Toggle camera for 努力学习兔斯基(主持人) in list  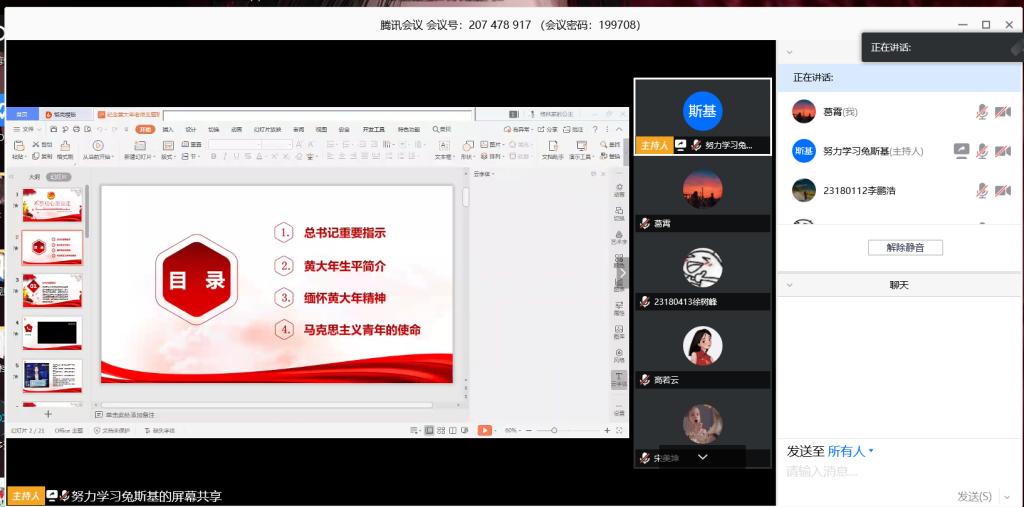(x=1002, y=151)
